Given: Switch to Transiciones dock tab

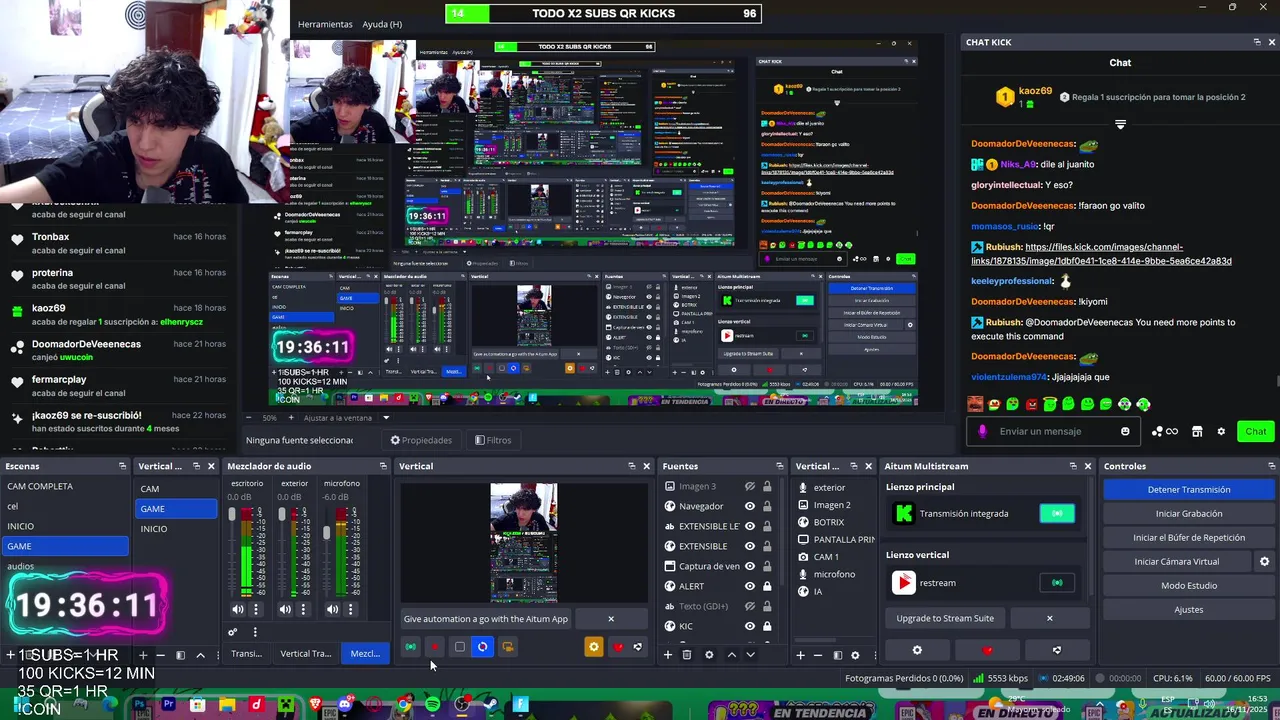Looking at the screenshot, I should point(246,654).
